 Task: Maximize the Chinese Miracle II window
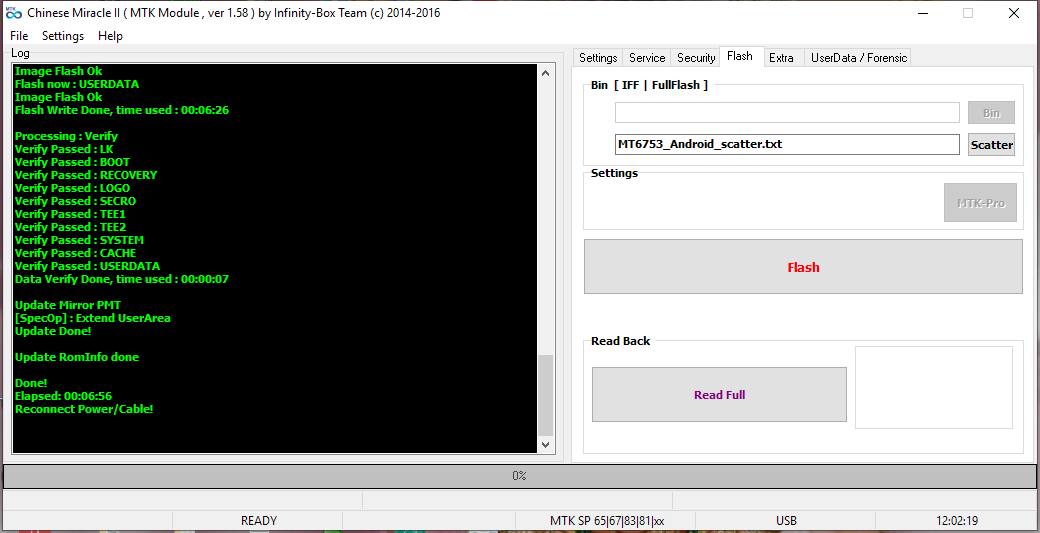point(968,13)
